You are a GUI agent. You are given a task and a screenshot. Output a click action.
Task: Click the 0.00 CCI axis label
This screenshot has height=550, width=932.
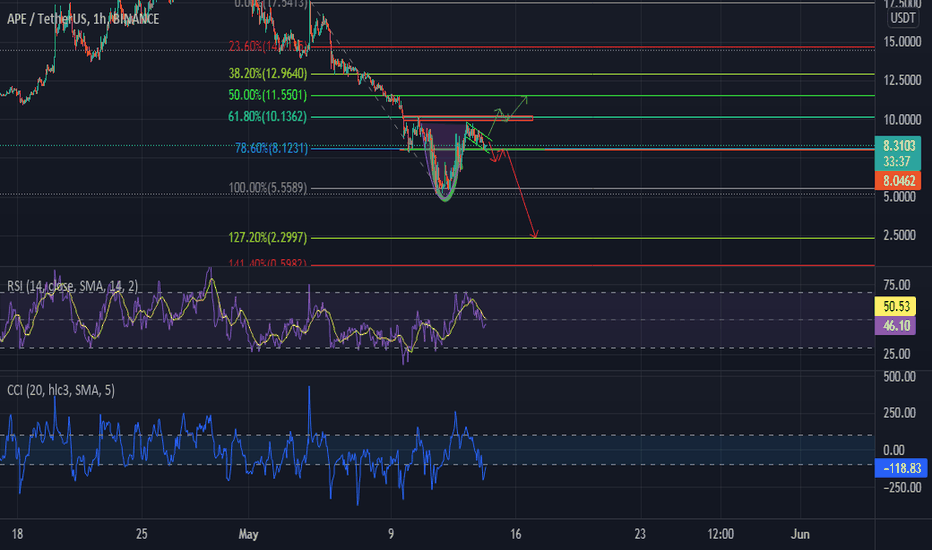(x=894, y=450)
